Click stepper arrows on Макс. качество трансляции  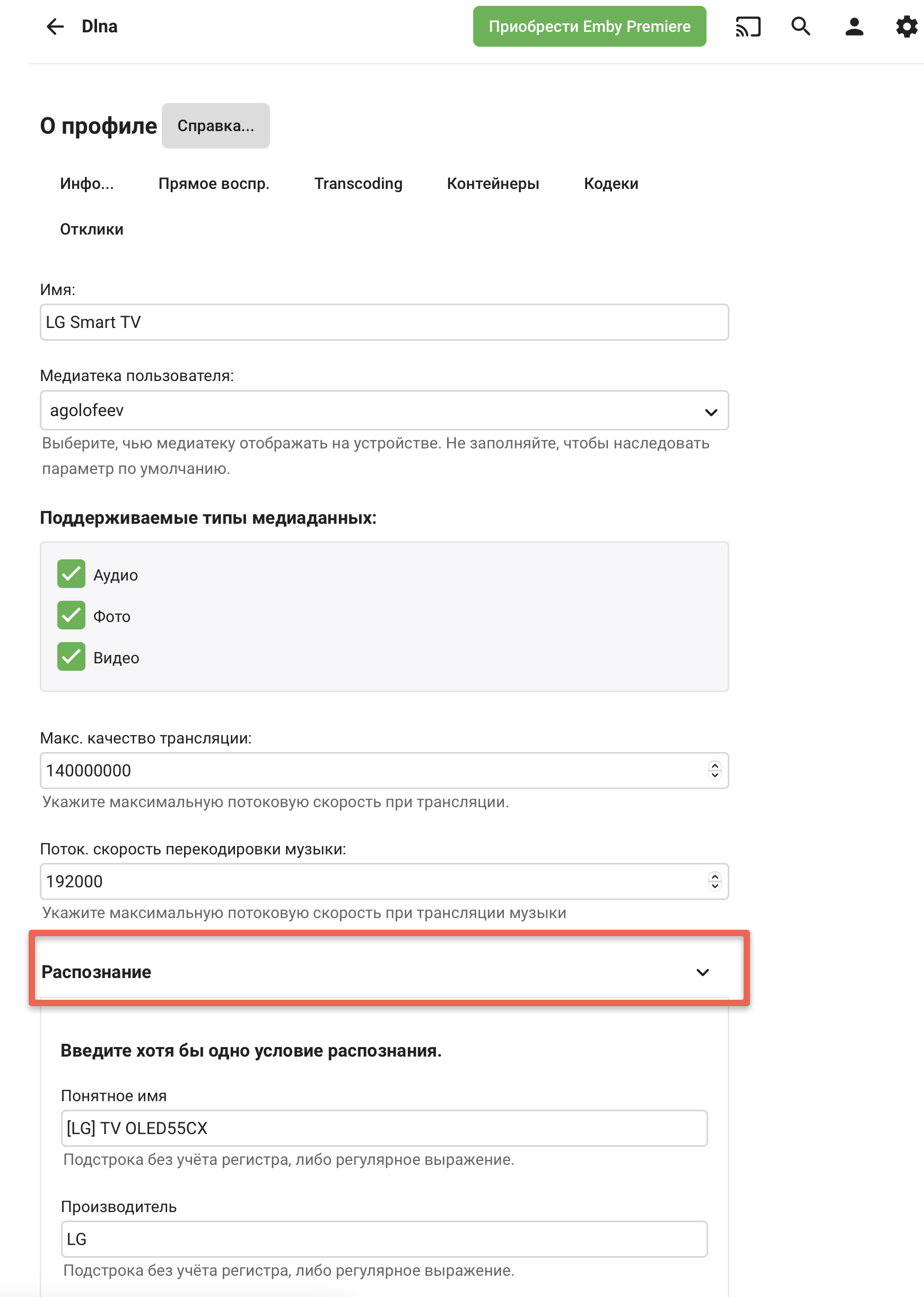(714, 770)
